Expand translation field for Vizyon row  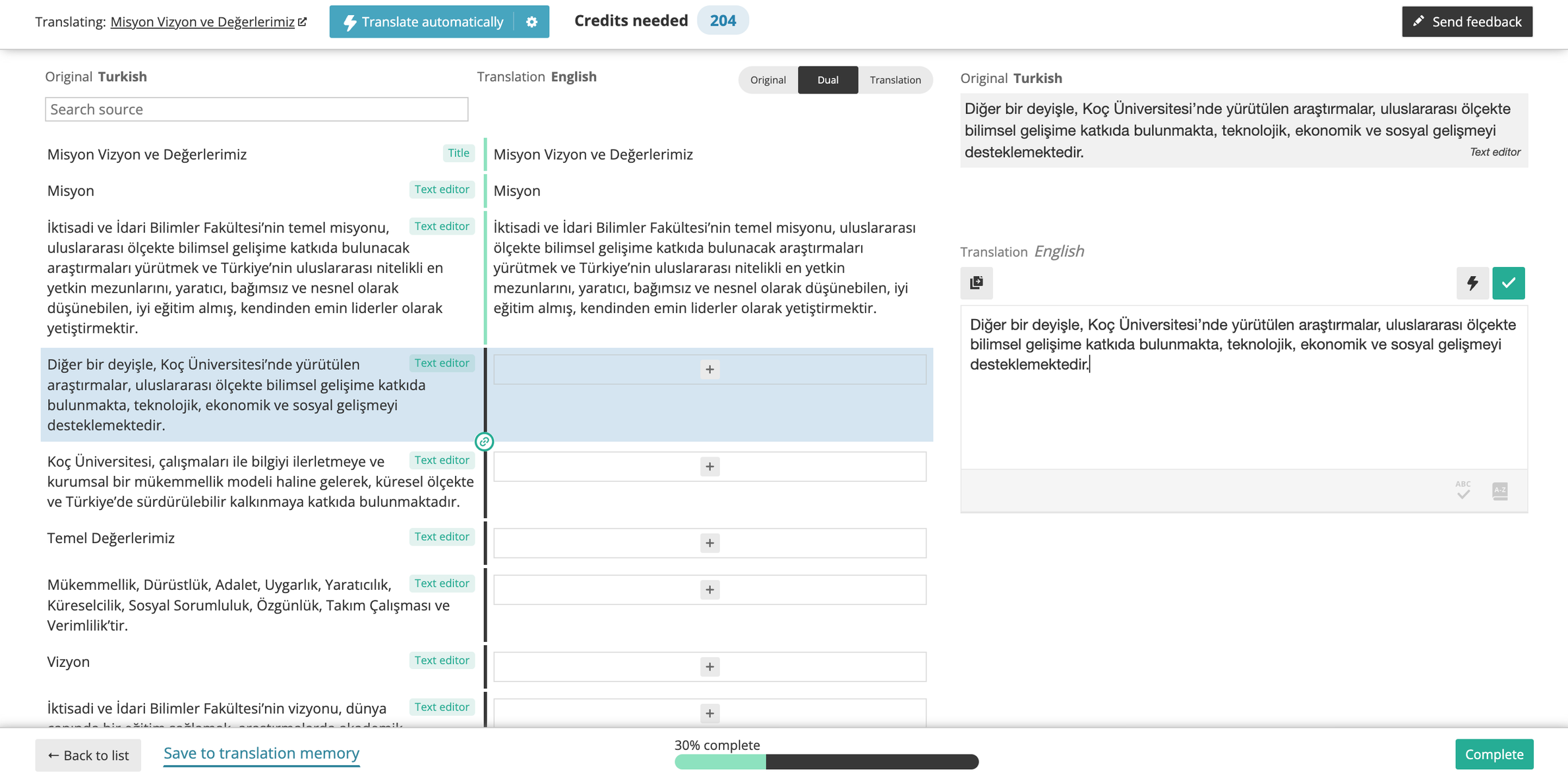[709, 667]
